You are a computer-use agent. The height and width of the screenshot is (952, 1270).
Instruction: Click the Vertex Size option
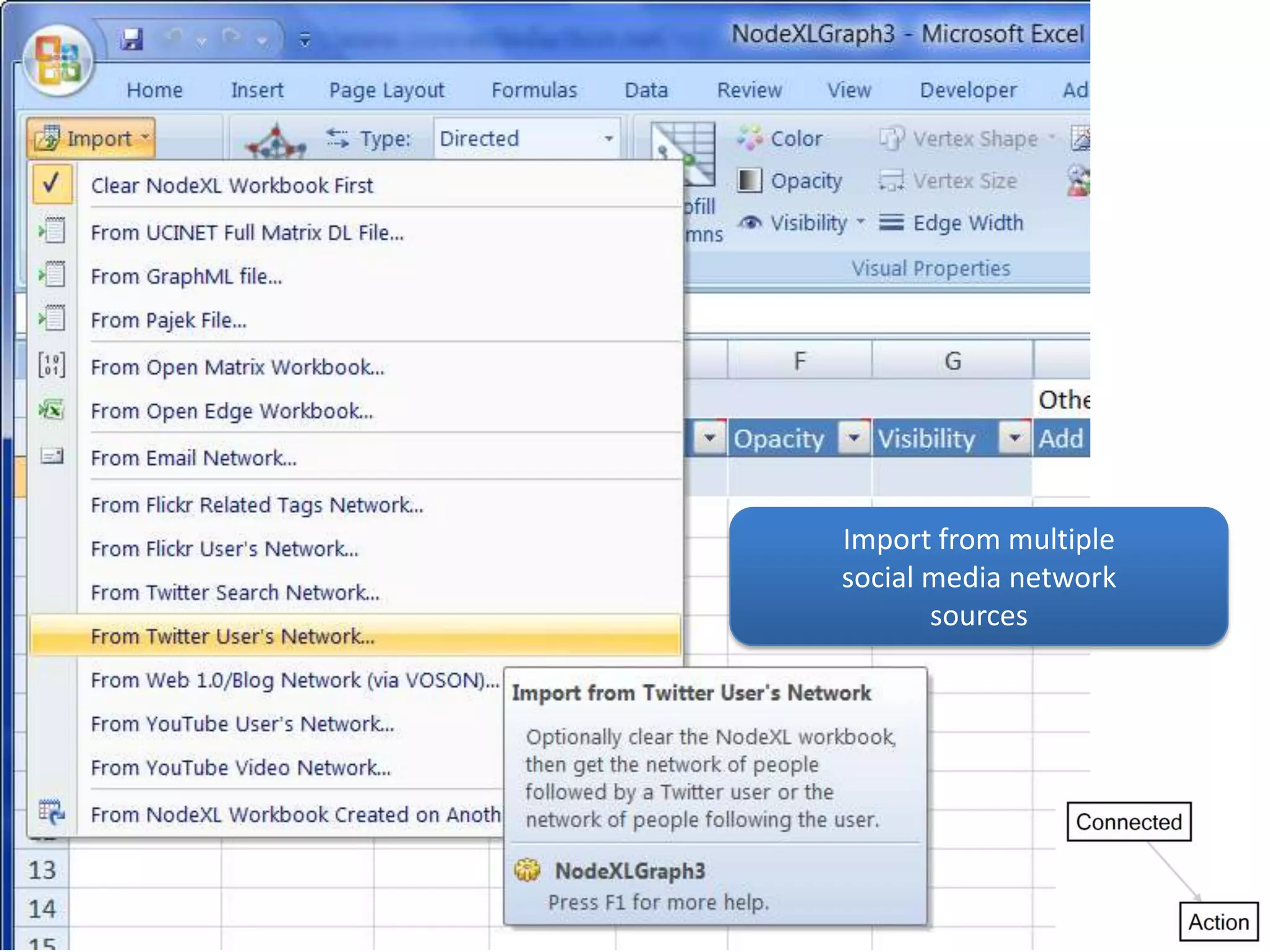948,181
